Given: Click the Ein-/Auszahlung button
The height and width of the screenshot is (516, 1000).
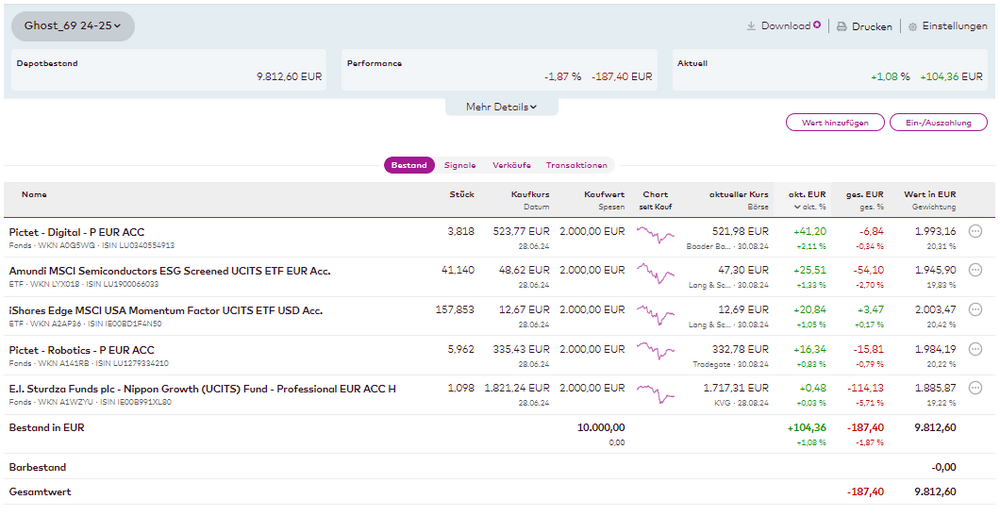Looking at the screenshot, I should point(938,122).
